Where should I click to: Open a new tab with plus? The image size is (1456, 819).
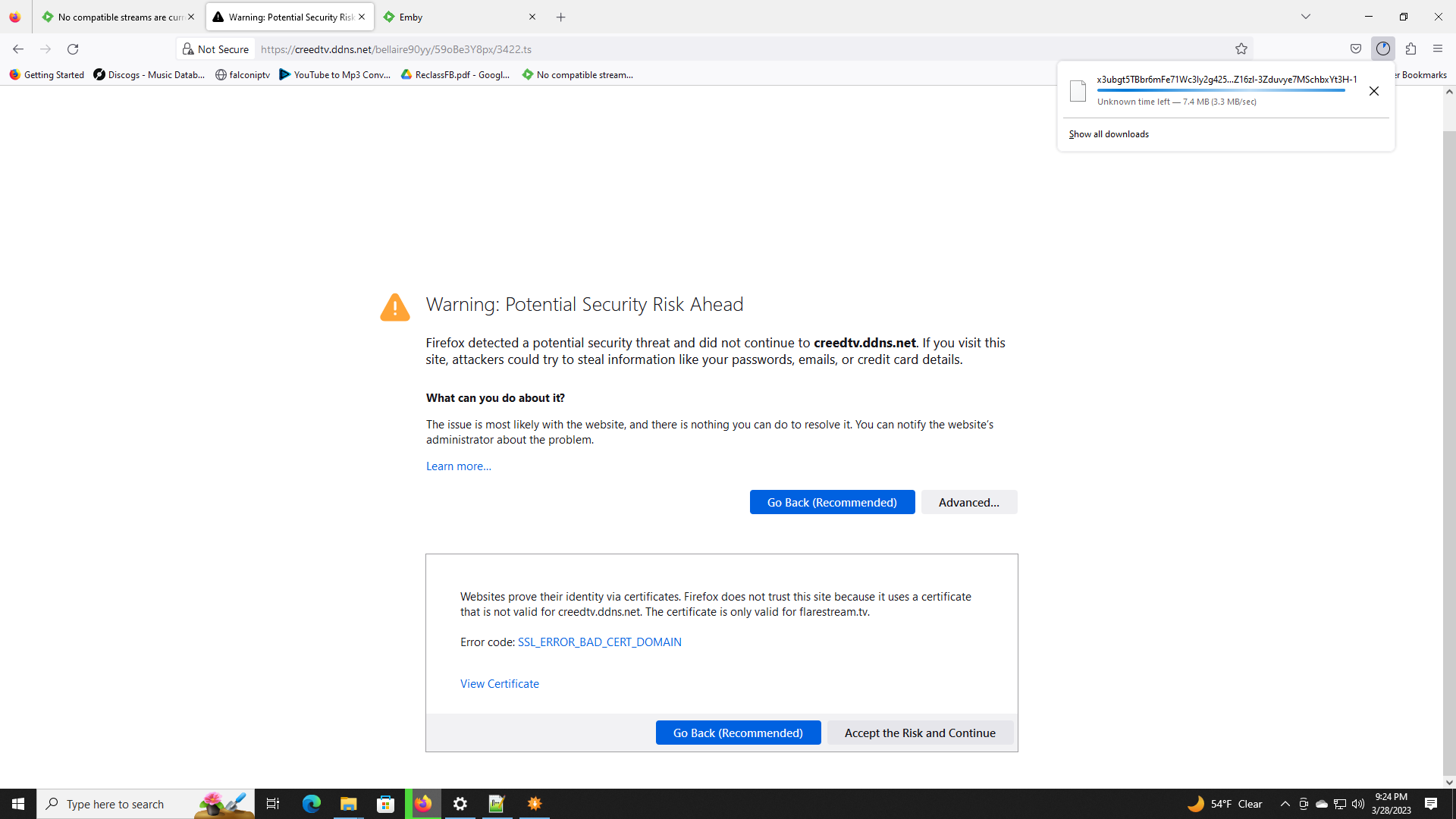tap(561, 17)
